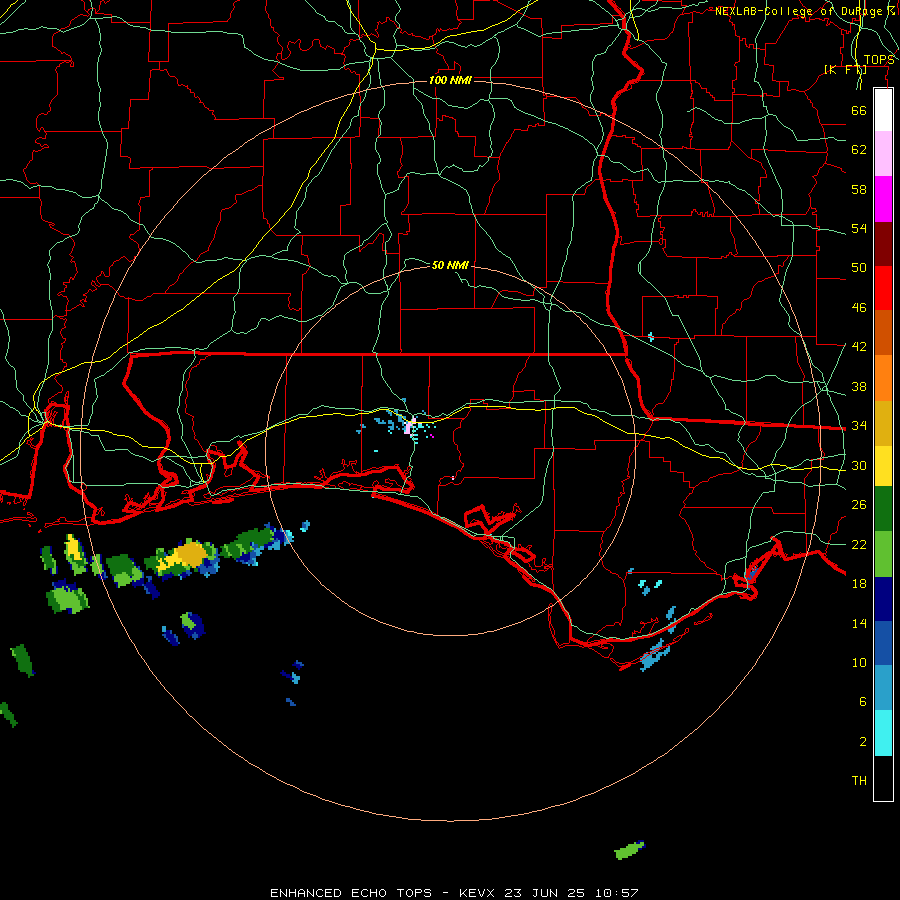Click the 100 NMI range ring label
Screen dimensions: 900x900
(450, 80)
